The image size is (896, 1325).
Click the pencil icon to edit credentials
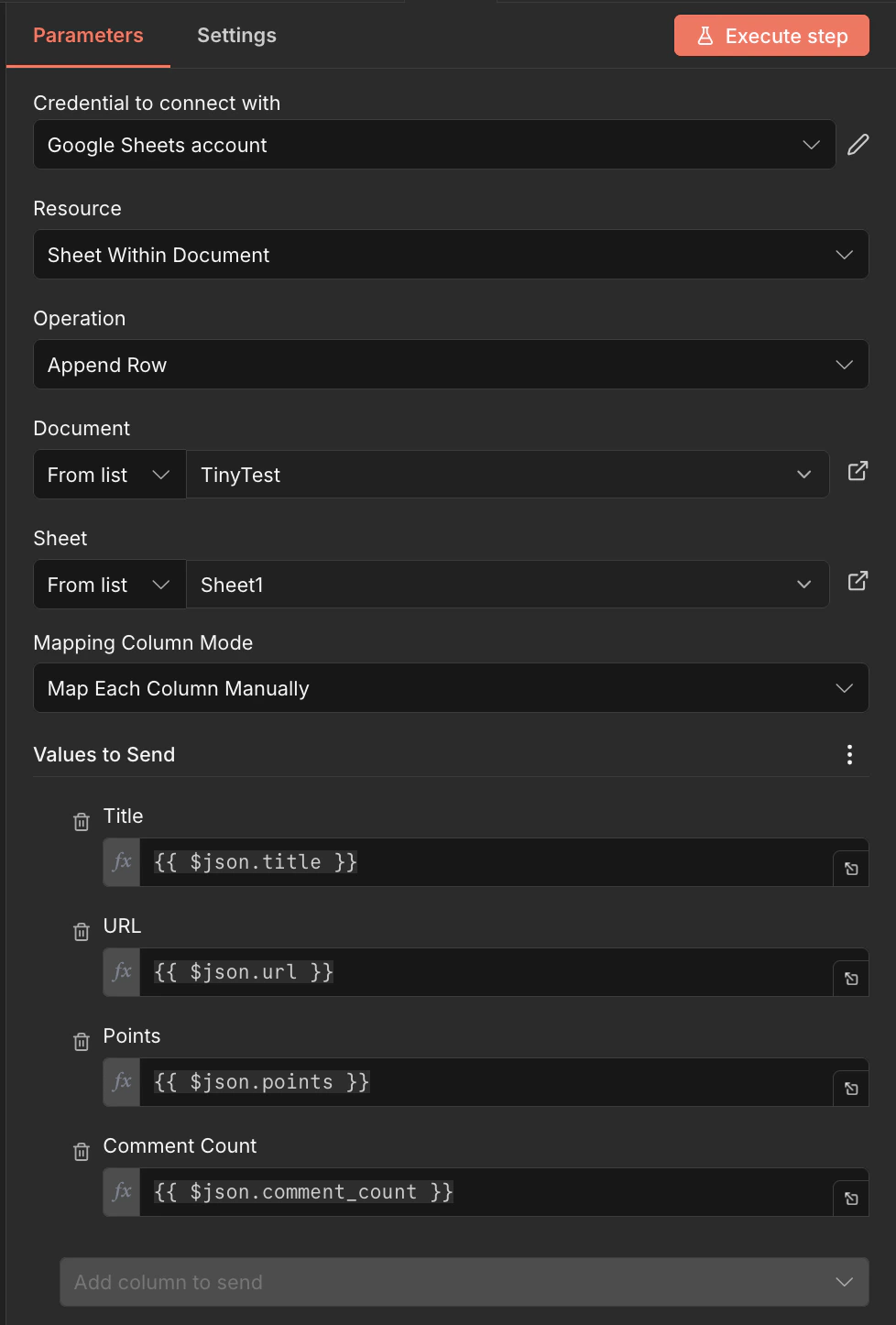pyautogui.click(x=858, y=144)
